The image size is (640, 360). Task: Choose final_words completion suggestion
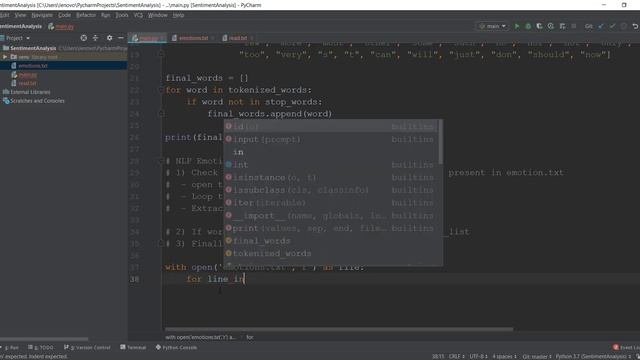(x=330, y=241)
